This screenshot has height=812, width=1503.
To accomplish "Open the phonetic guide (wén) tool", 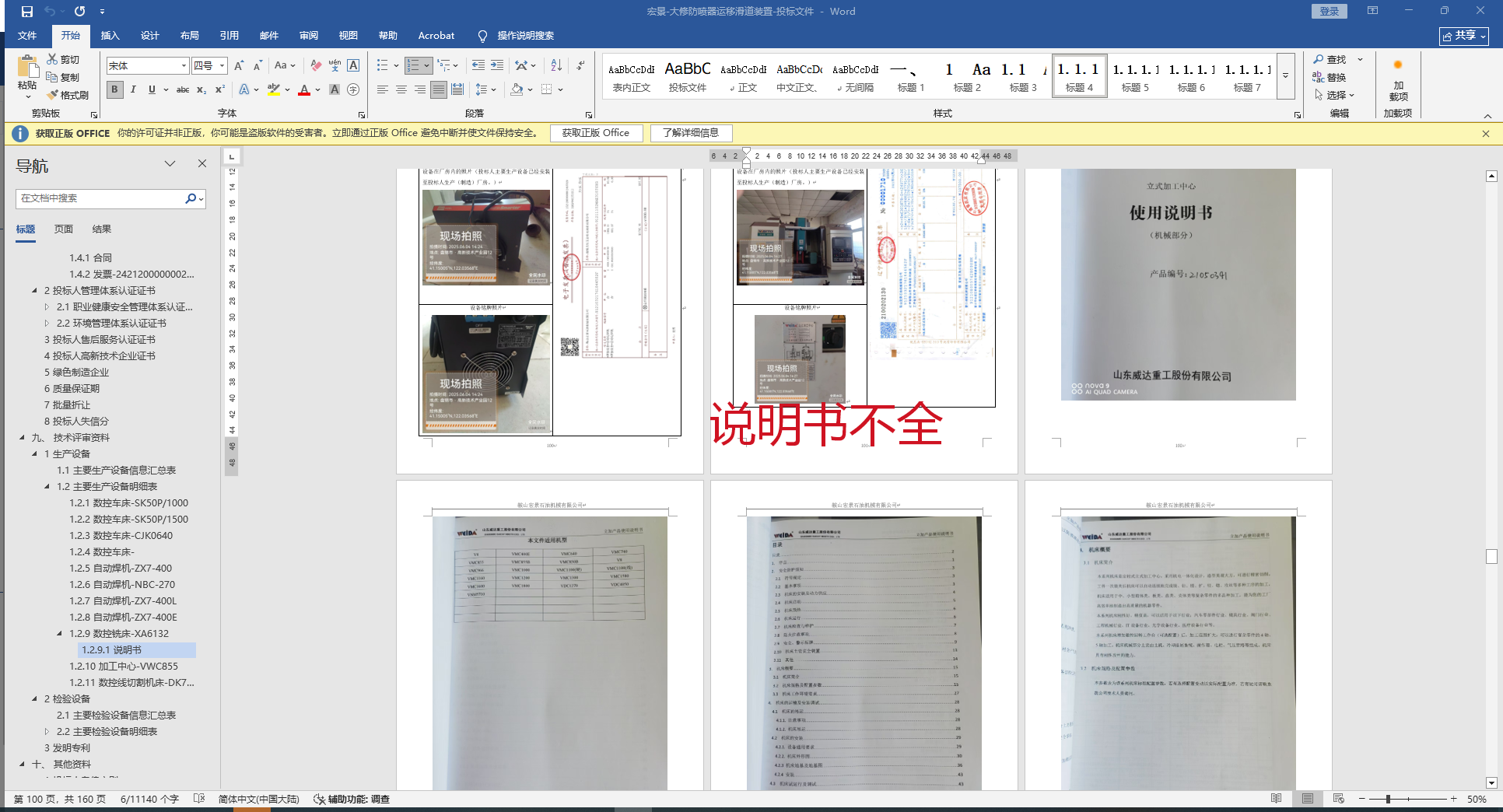I will (x=335, y=66).
